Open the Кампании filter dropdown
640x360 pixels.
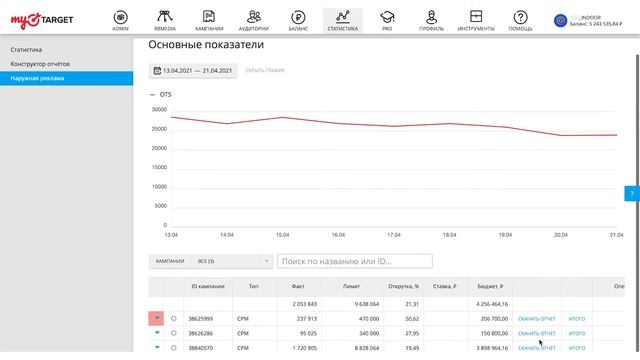[x=210, y=261]
